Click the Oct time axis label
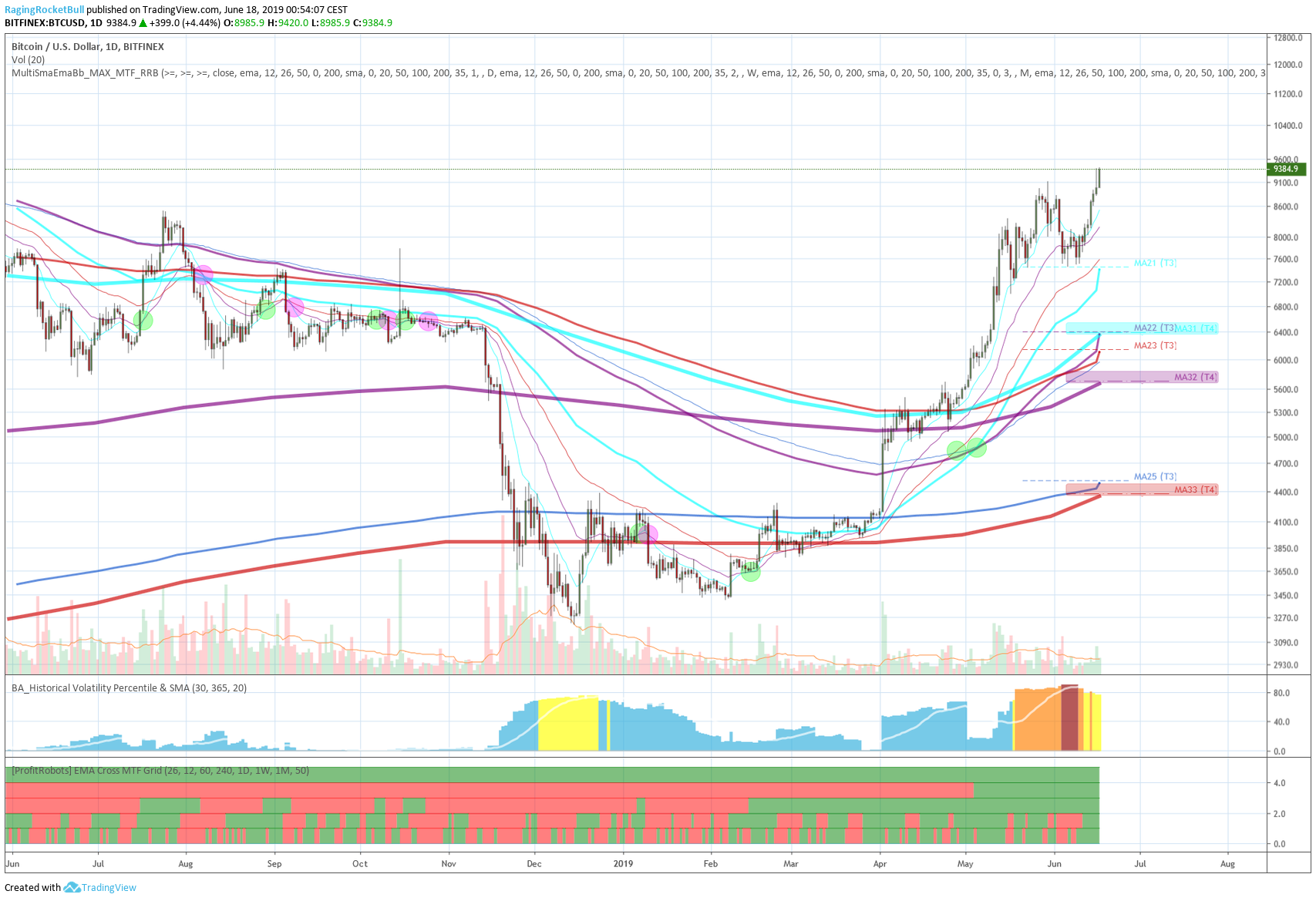Viewport: 1316px width, 901px height. click(x=360, y=864)
